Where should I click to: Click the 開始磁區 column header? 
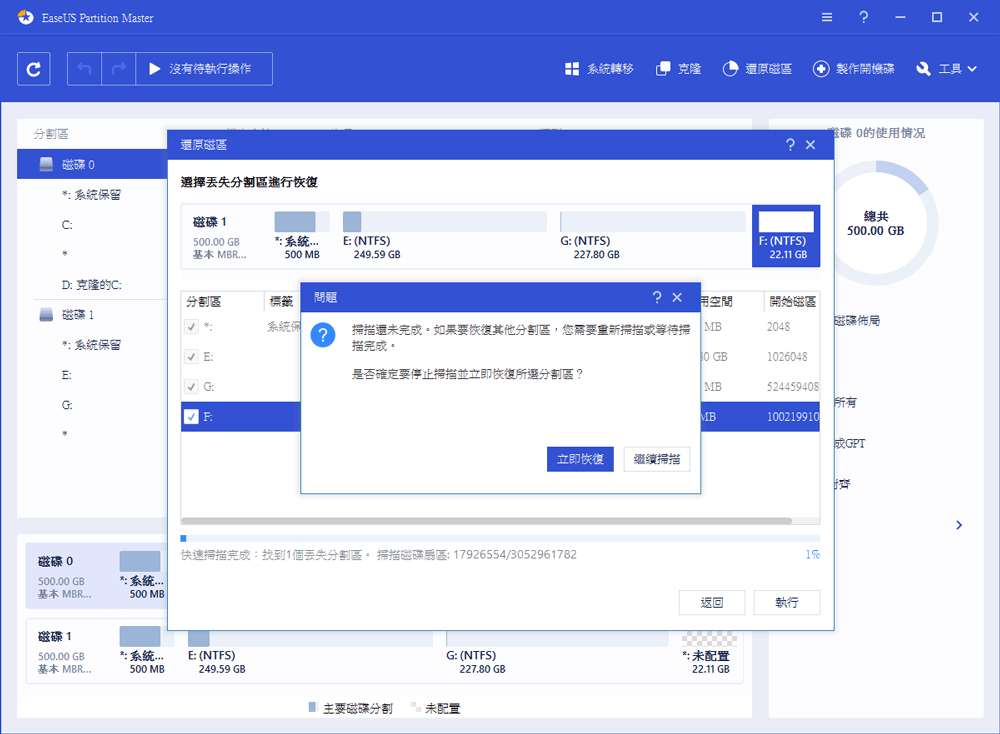coord(792,302)
